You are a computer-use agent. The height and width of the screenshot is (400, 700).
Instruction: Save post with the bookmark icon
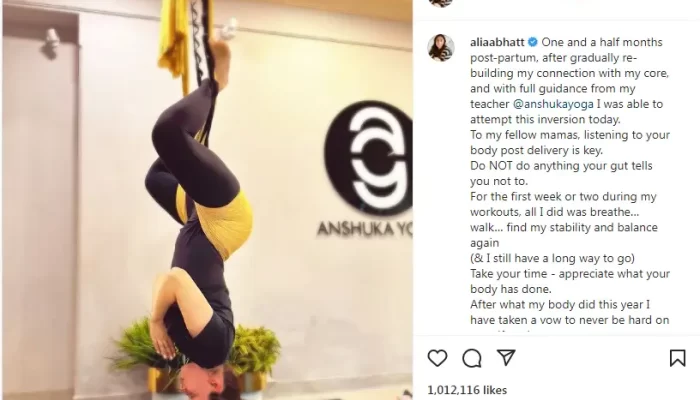click(x=677, y=358)
